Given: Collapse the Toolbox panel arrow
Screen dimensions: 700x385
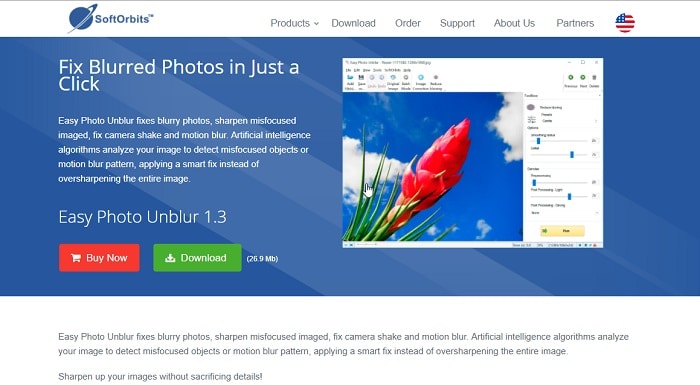Looking at the screenshot, I should [x=599, y=96].
